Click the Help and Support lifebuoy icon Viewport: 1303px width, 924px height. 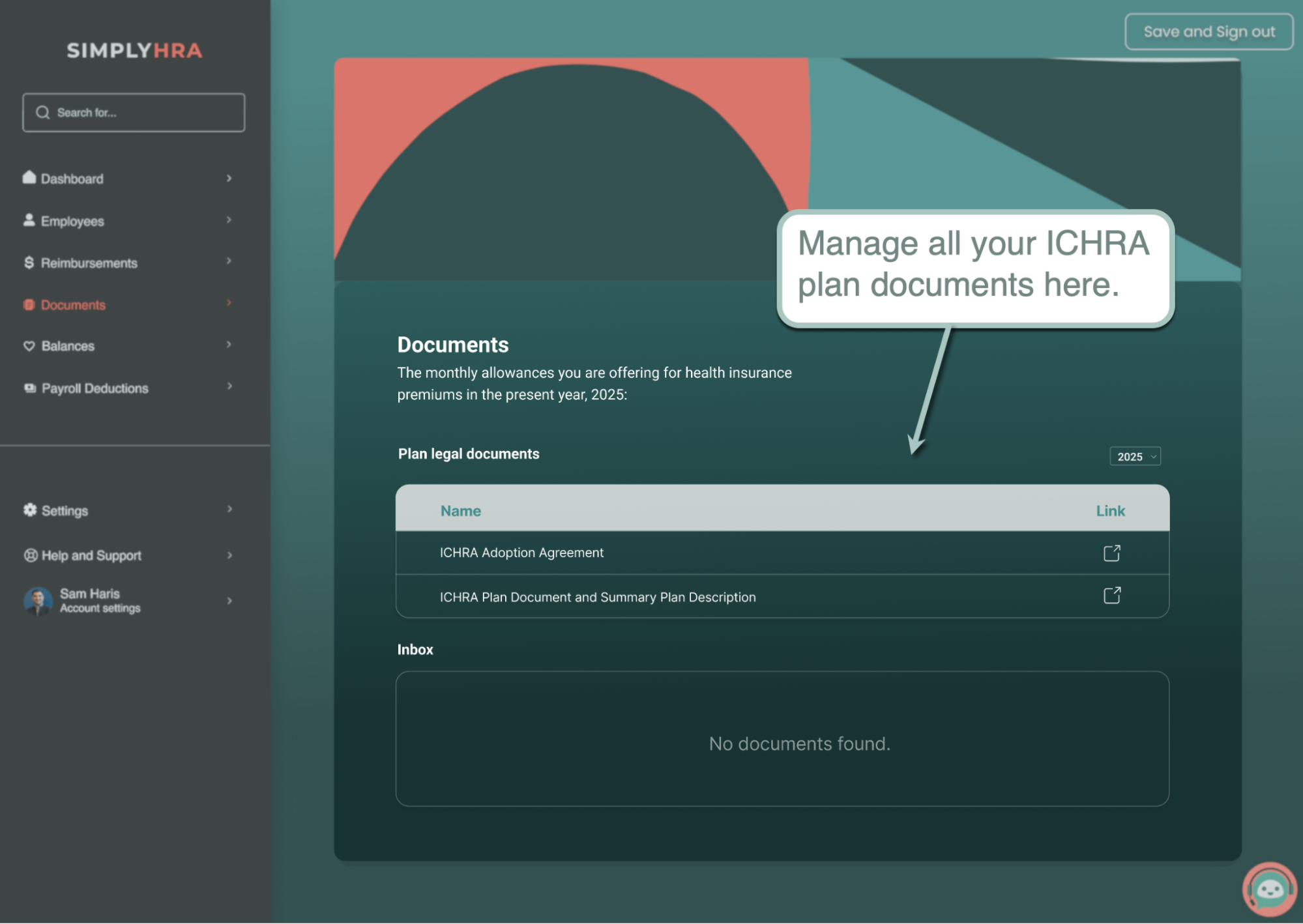(31, 556)
